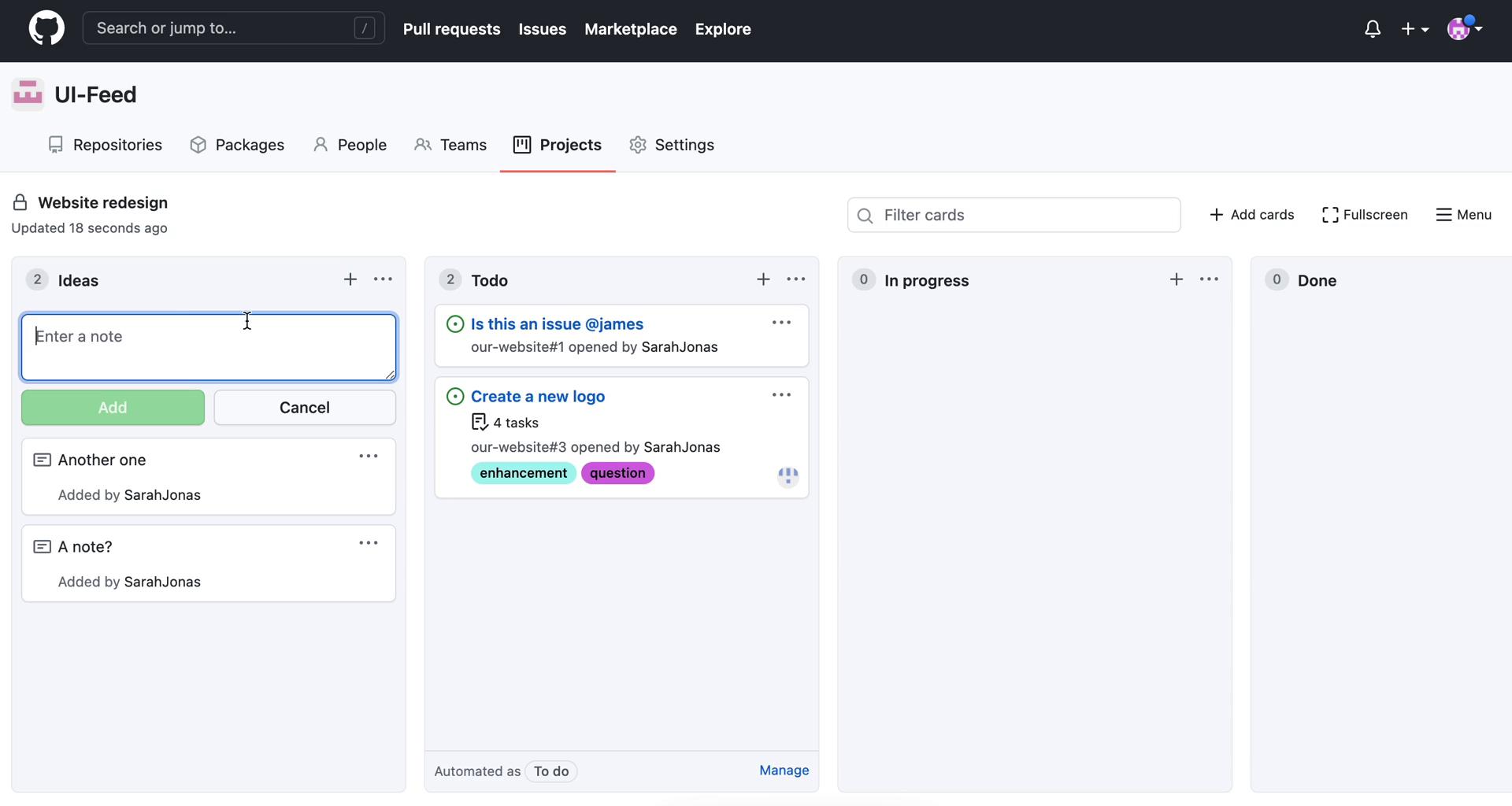Viewport: 1512px width, 806px height.
Task: Click the open issue icon for Is this an issue
Action: pyautogui.click(x=455, y=324)
